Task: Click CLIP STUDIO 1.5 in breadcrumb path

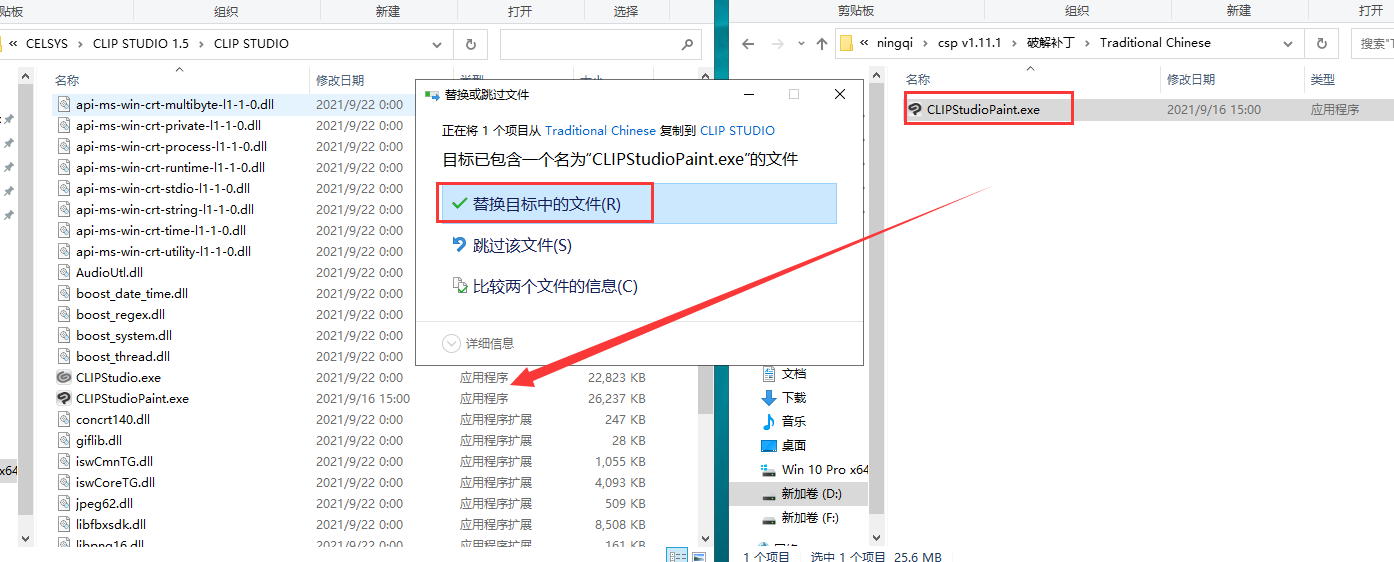Action: (x=141, y=44)
